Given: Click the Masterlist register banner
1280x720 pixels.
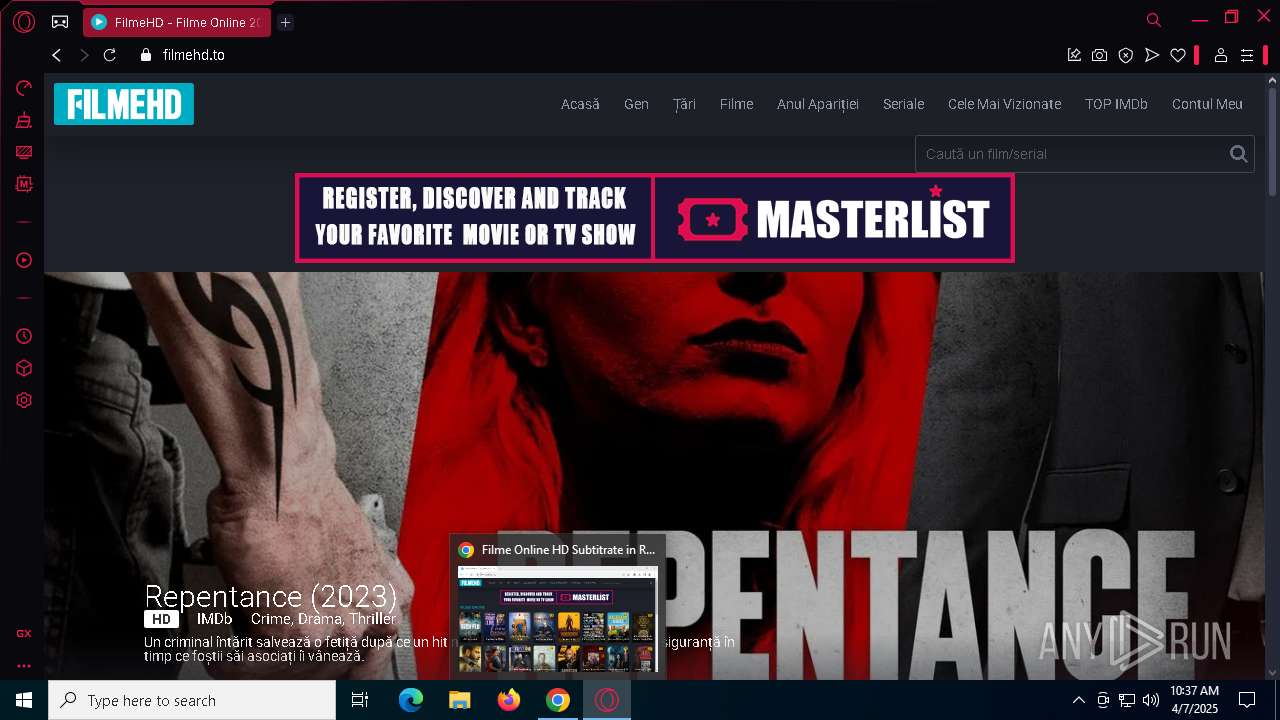Looking at the screenshot, I should 655,218.
